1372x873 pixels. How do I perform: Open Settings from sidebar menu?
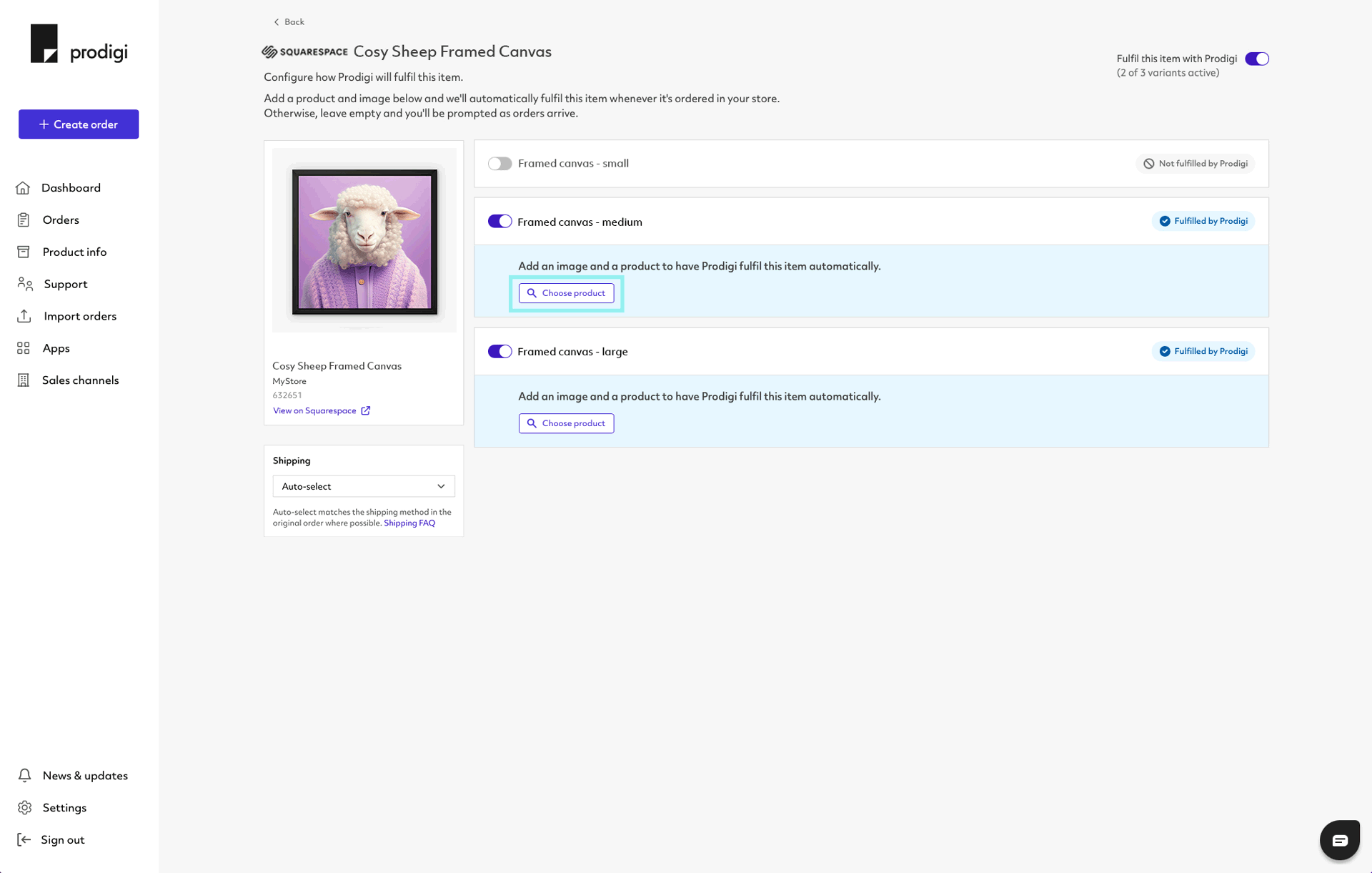click(63, 807)
